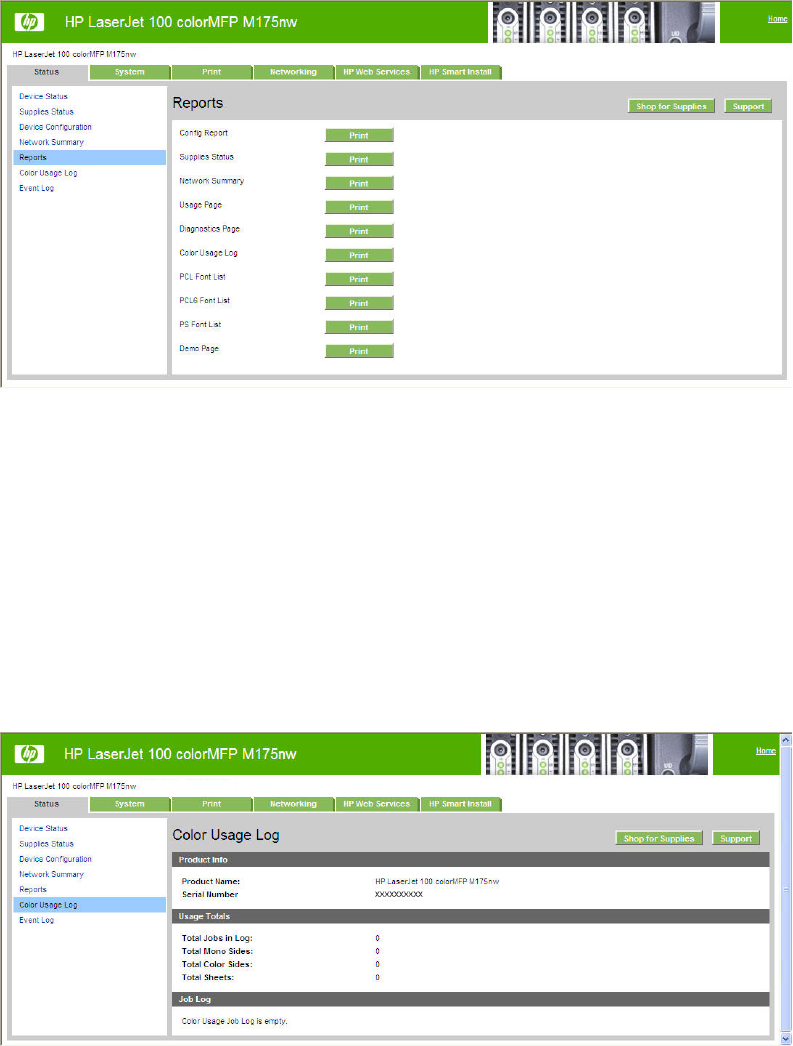The image size is (793, 1046).
Task: Open Network Summary in Color Usage Log sidebar
Action: point(51,874)
